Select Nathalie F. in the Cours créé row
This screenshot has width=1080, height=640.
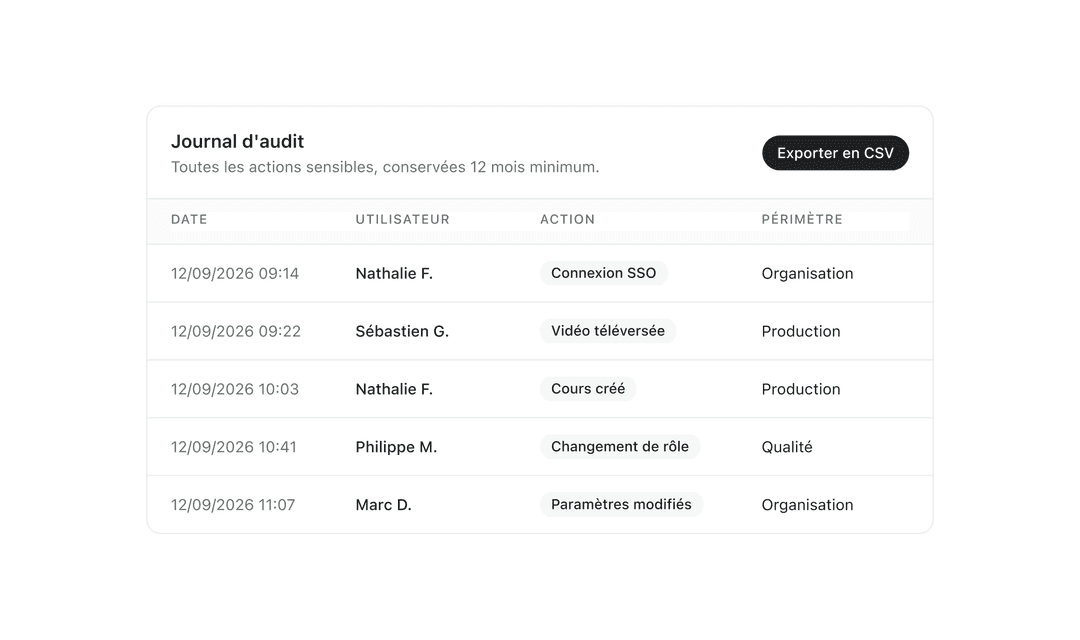click(394, 389)
